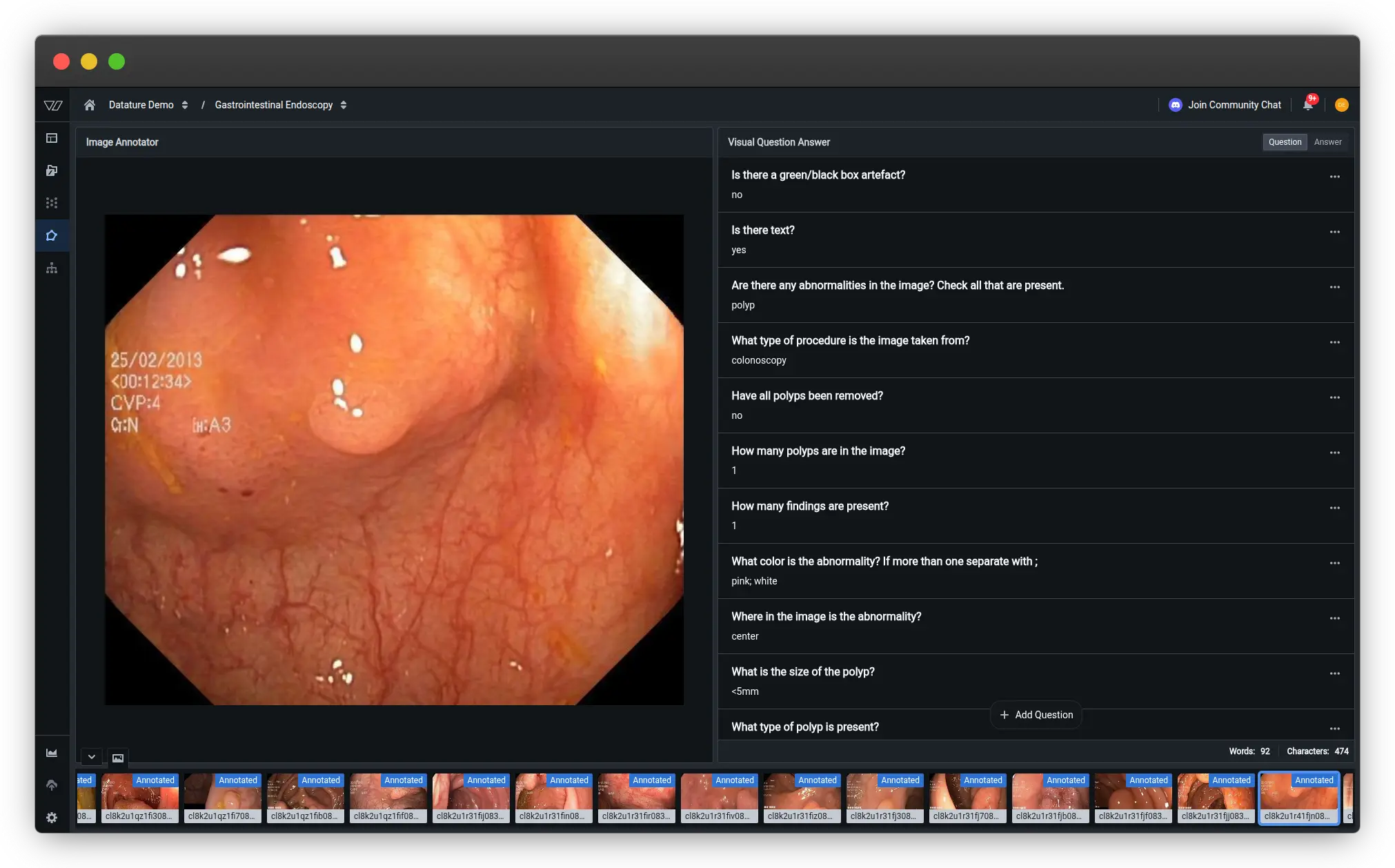Click the cloud upload sidebar icon
The height and width of the screenshot is (868, 1395).
click(x=52, y=785)
